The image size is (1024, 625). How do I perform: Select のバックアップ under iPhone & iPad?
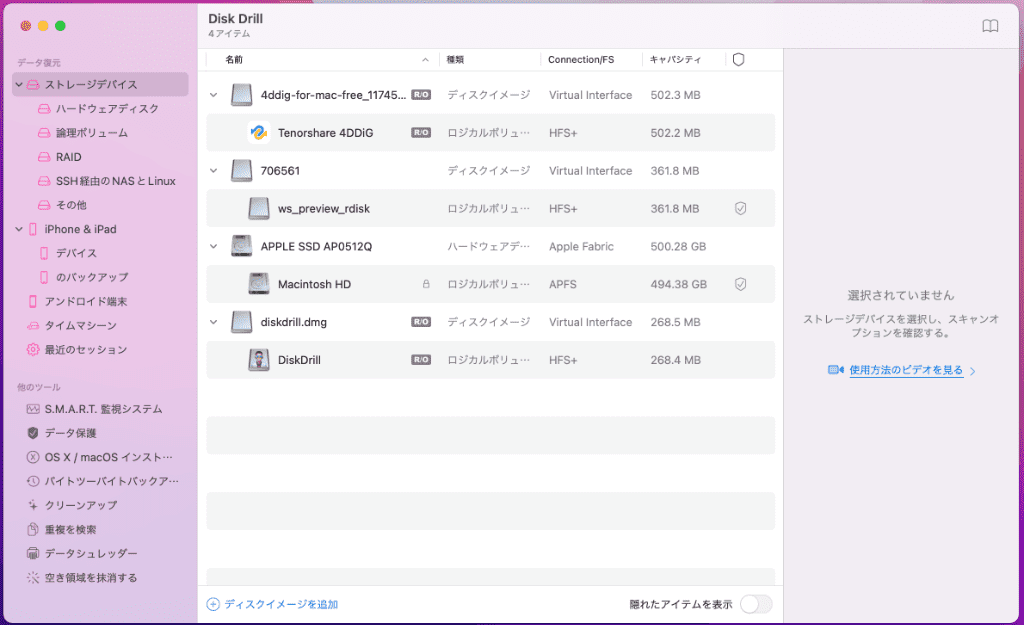(x=92, y=277)
